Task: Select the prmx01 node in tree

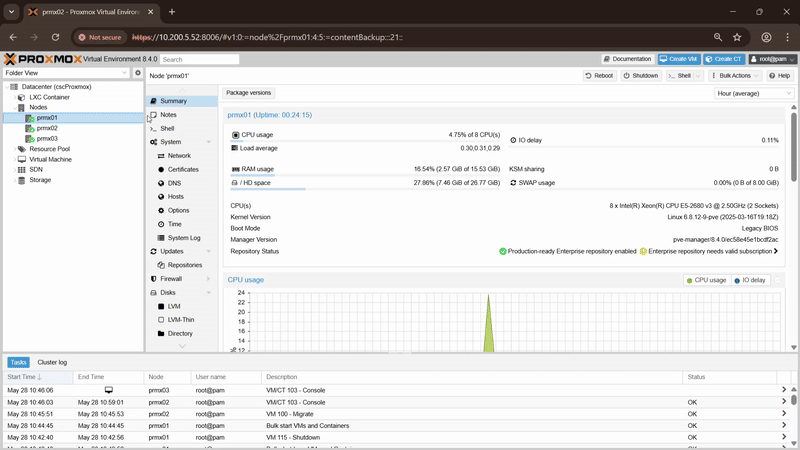Action: click(73, 118)
